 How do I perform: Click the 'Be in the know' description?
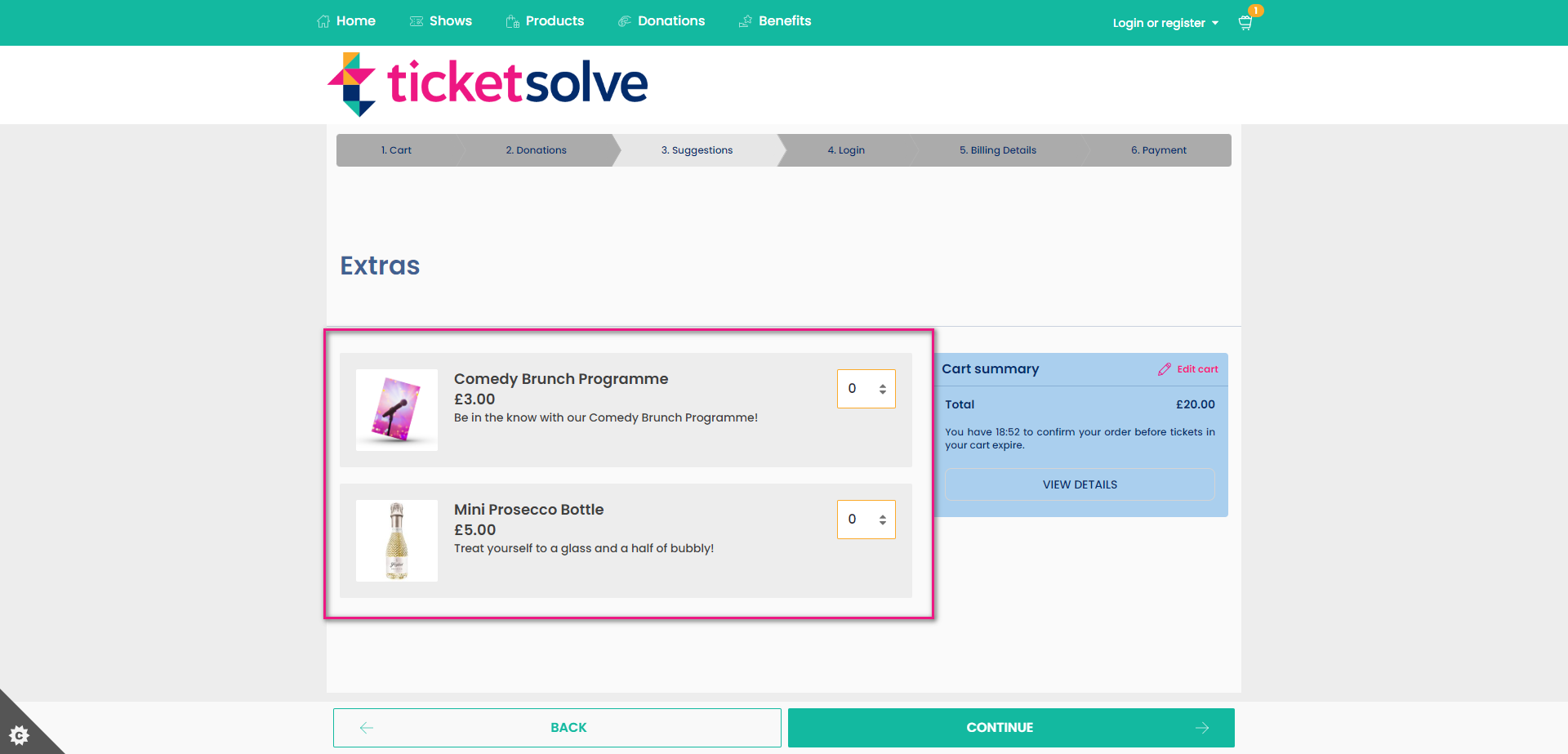606,417
